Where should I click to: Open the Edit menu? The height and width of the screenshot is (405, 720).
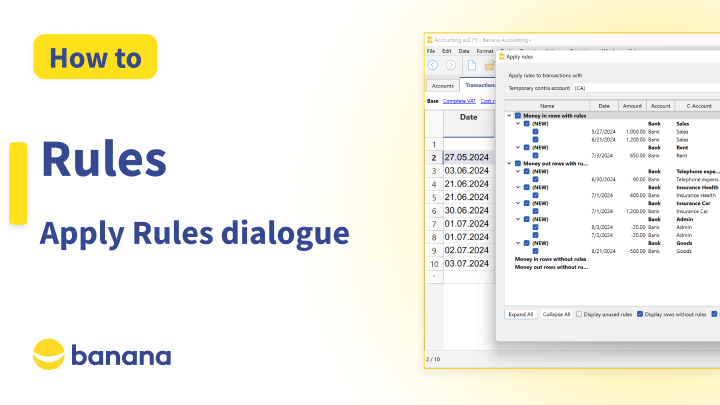click(x=446, y=51)
